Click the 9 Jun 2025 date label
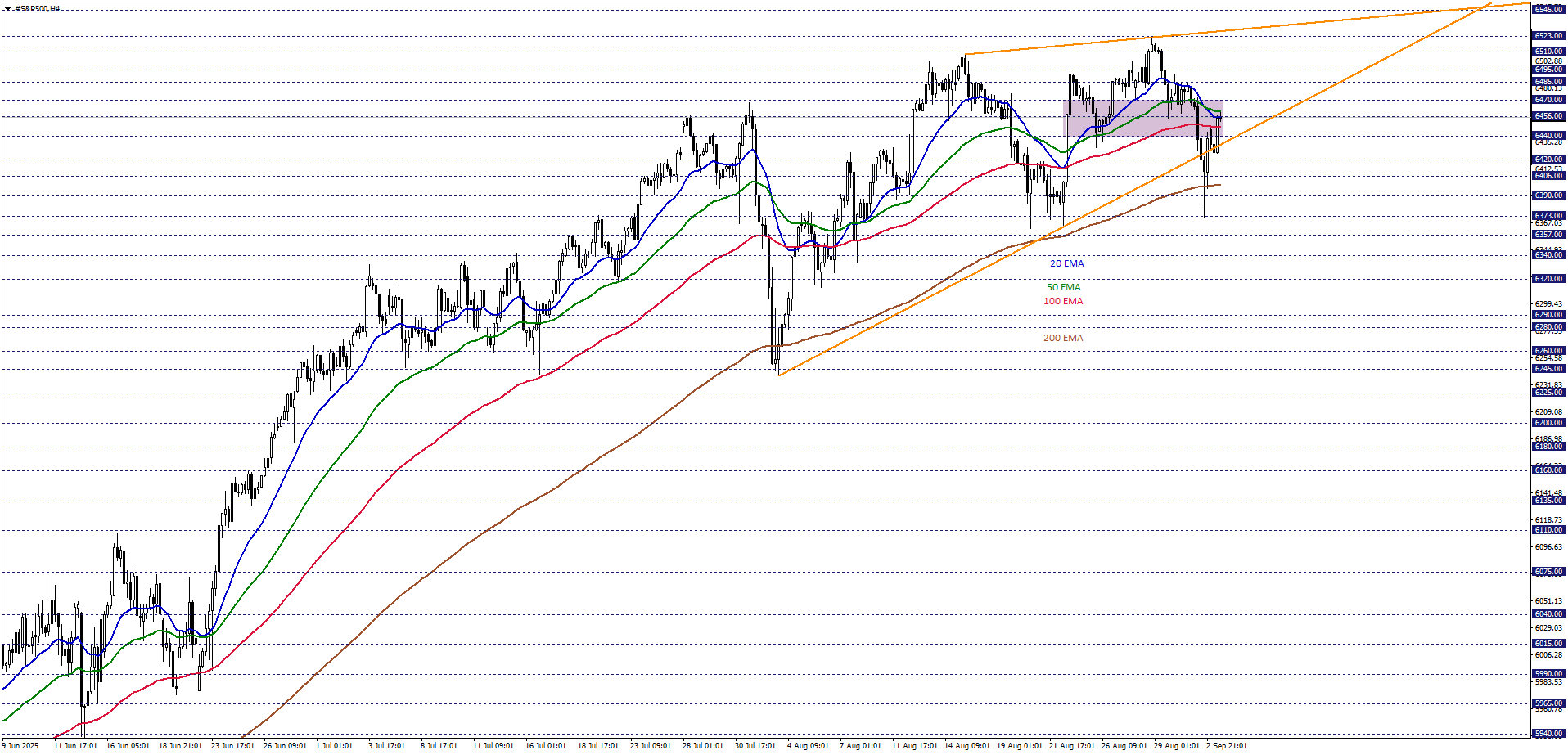 (20, 746)
